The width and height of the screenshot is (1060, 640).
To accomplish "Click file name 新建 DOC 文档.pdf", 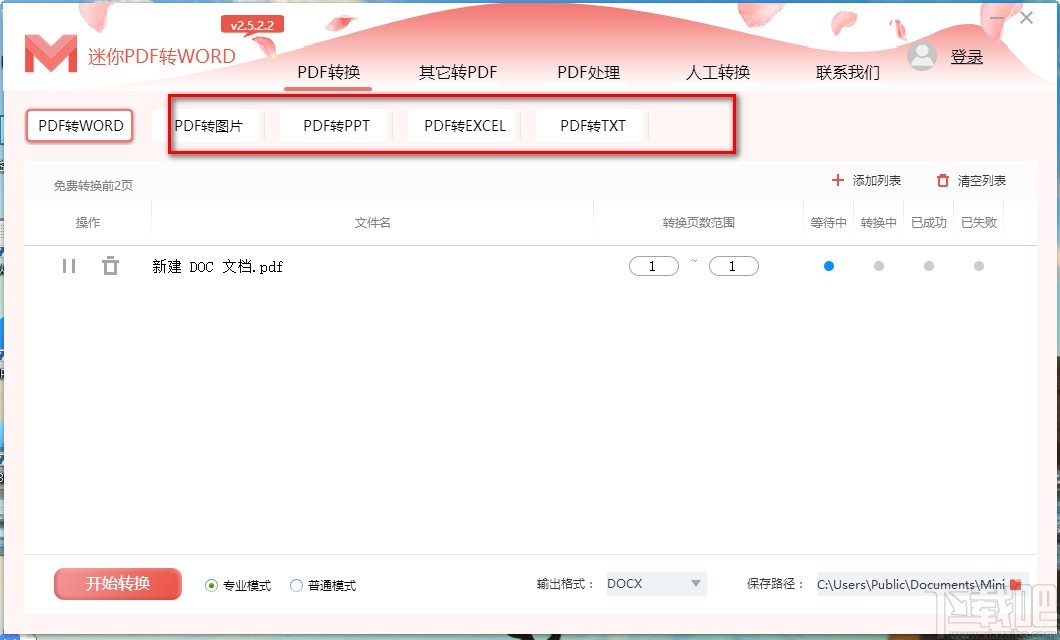I will pyautogui.click(x=217, y=267).
